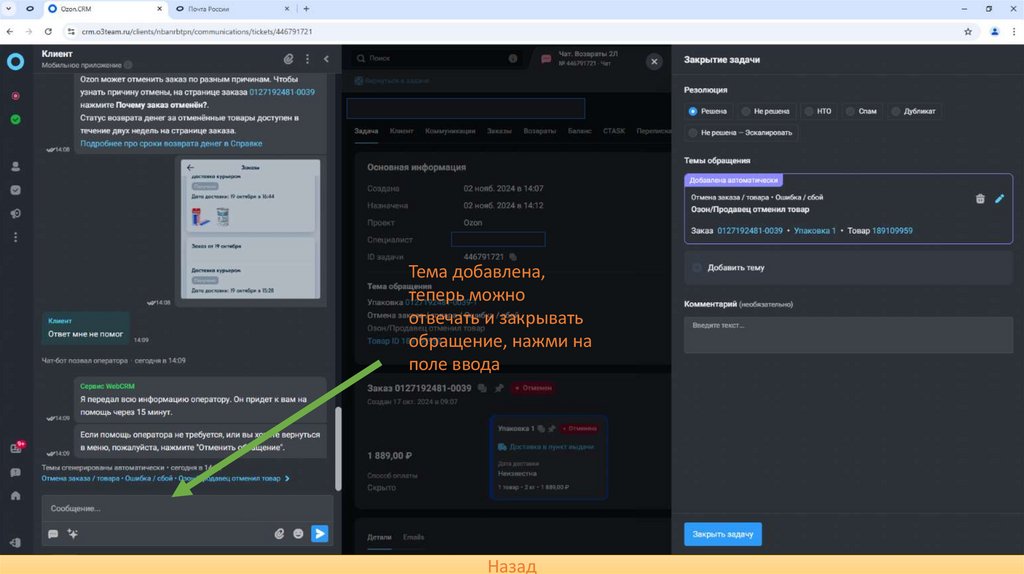Open the sidebar three-dot more menu

click(16, 237)
